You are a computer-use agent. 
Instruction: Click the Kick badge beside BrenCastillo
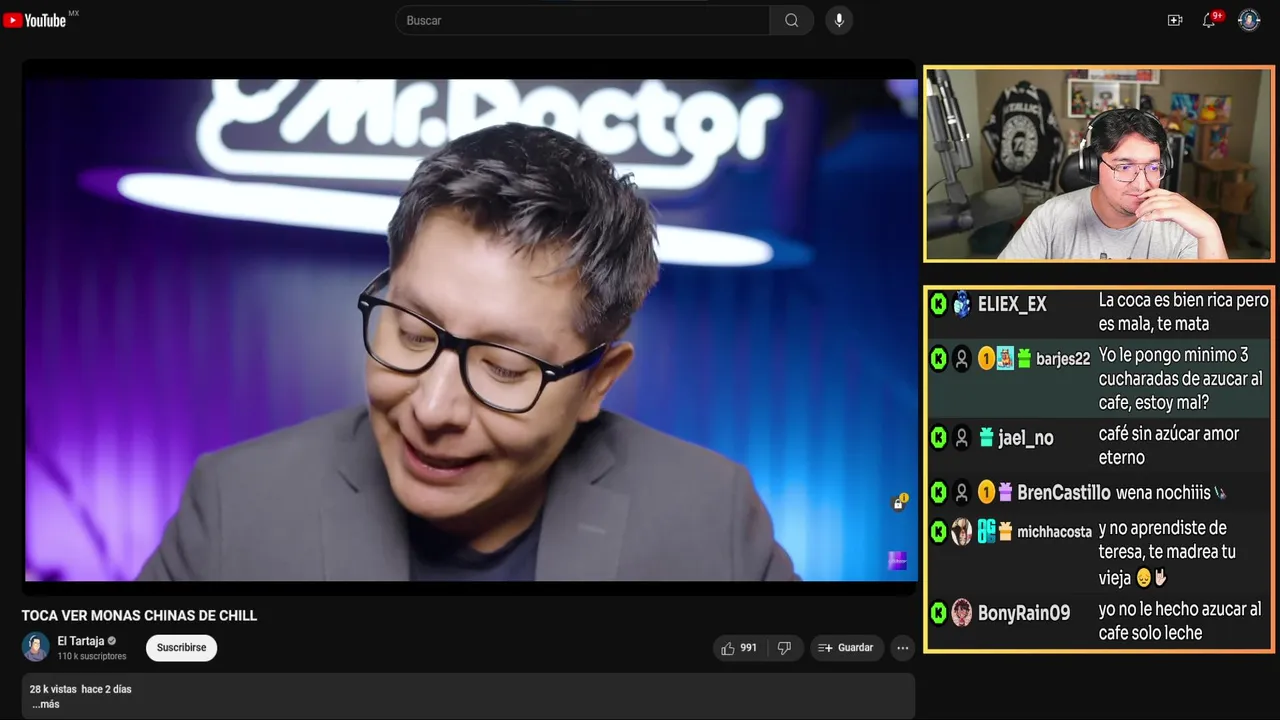coord(938,492)
